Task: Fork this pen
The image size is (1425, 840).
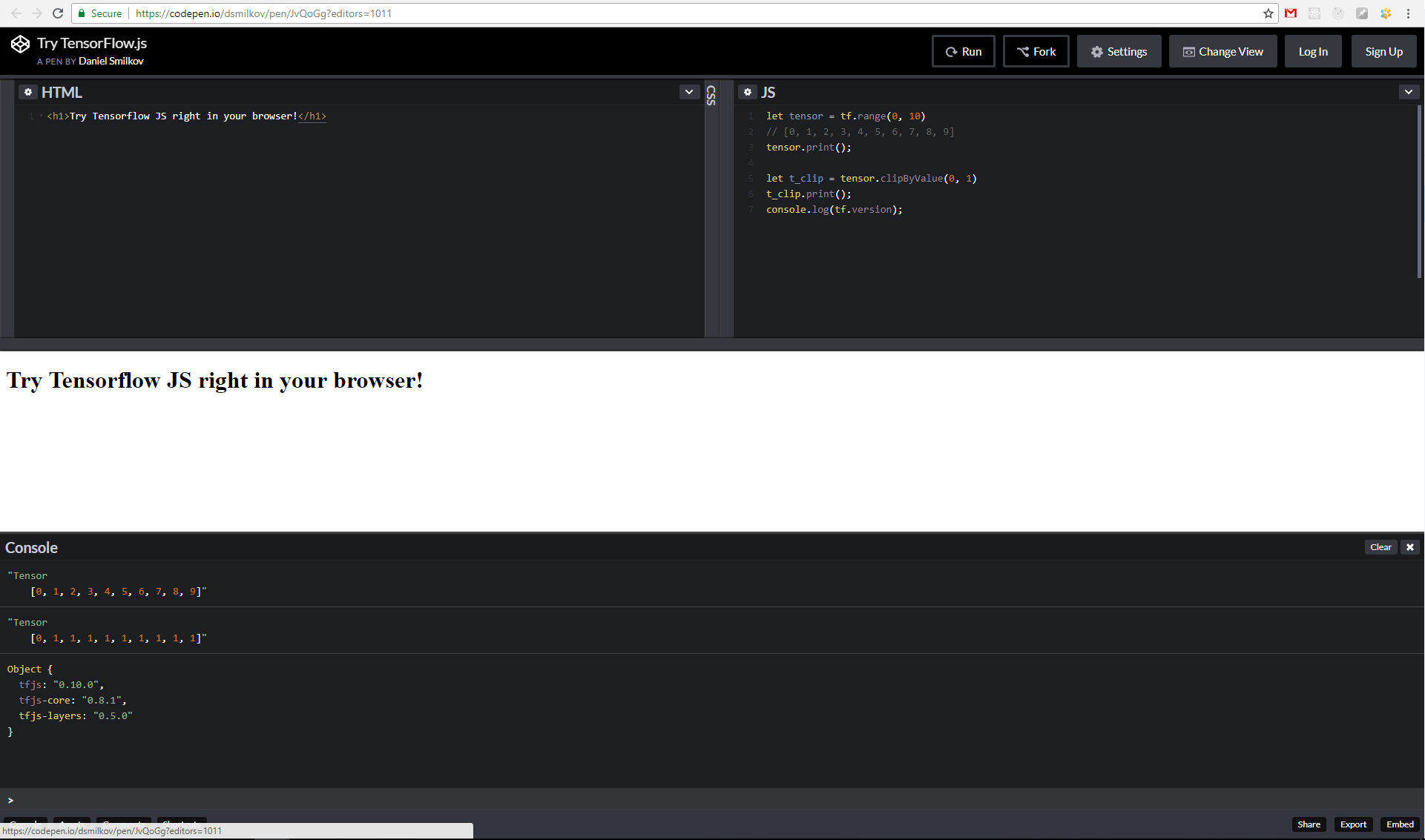Action: [1036, 52]
